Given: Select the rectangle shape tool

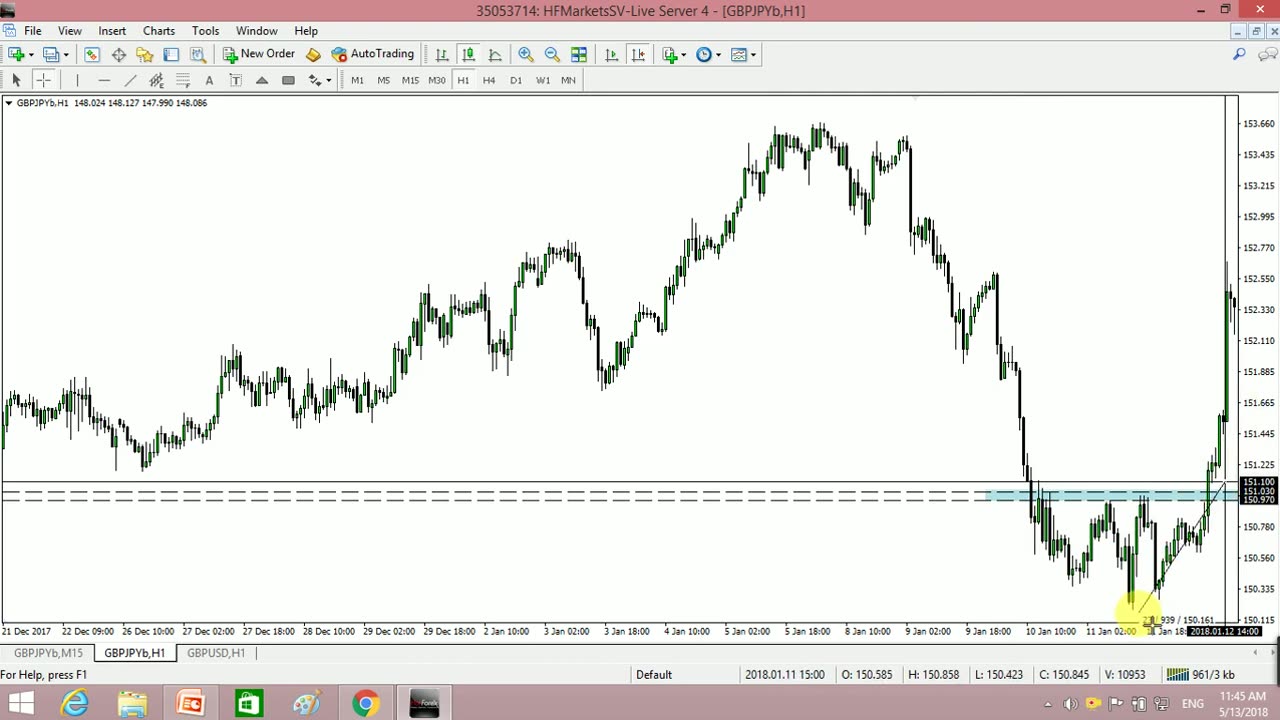Looking at the screenshot, I should point(288,80).
